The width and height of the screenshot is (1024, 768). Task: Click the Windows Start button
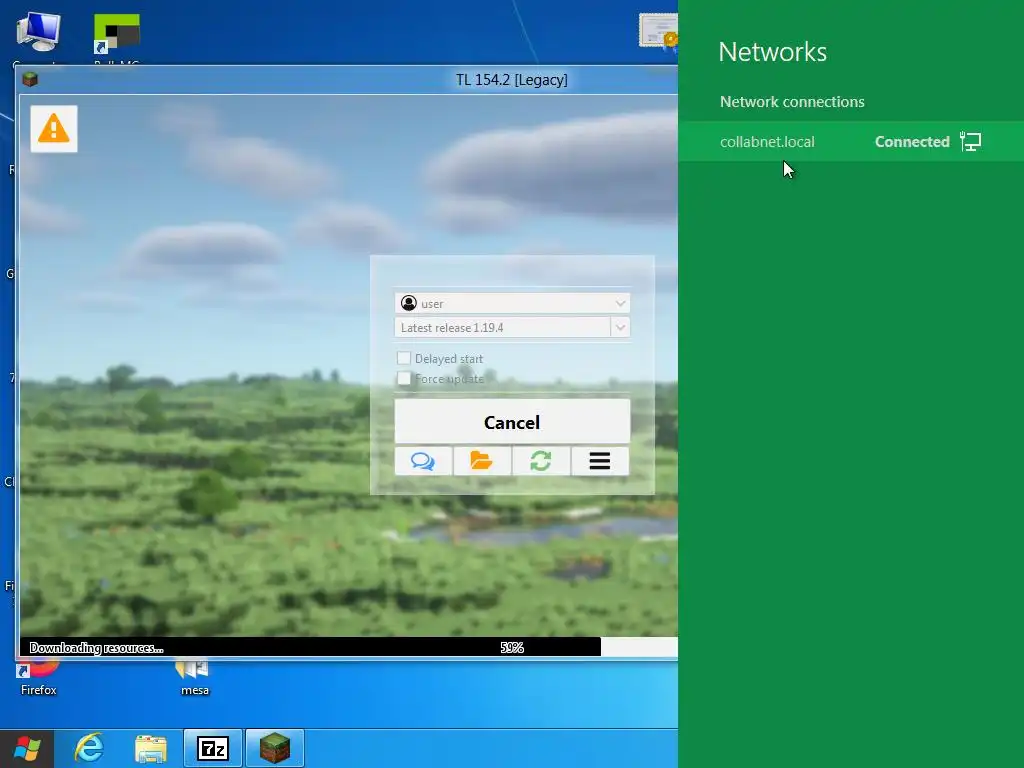click(x=27, y=748)
